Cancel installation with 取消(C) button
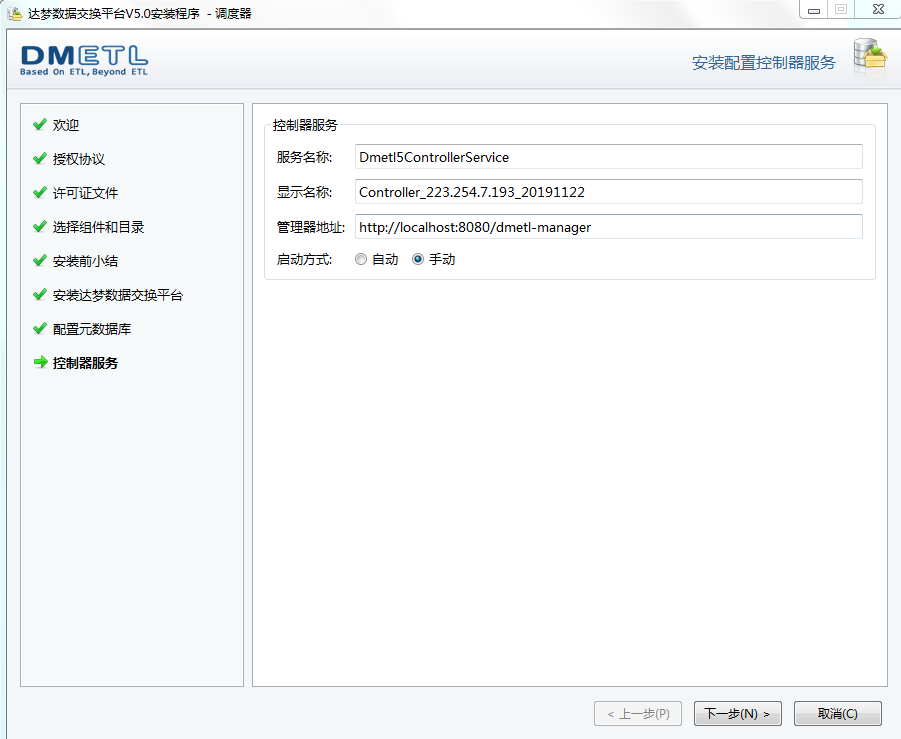901x739 pixels. point(837,714)
